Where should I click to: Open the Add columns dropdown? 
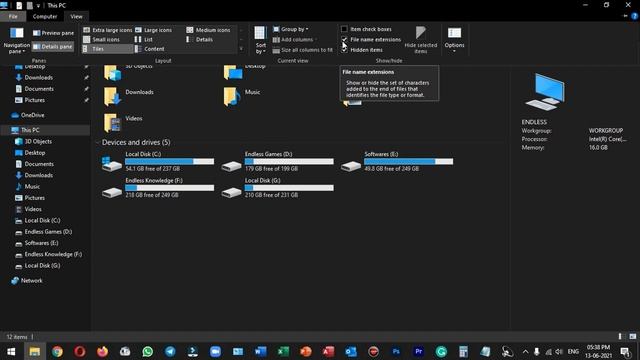pos(295,40)
